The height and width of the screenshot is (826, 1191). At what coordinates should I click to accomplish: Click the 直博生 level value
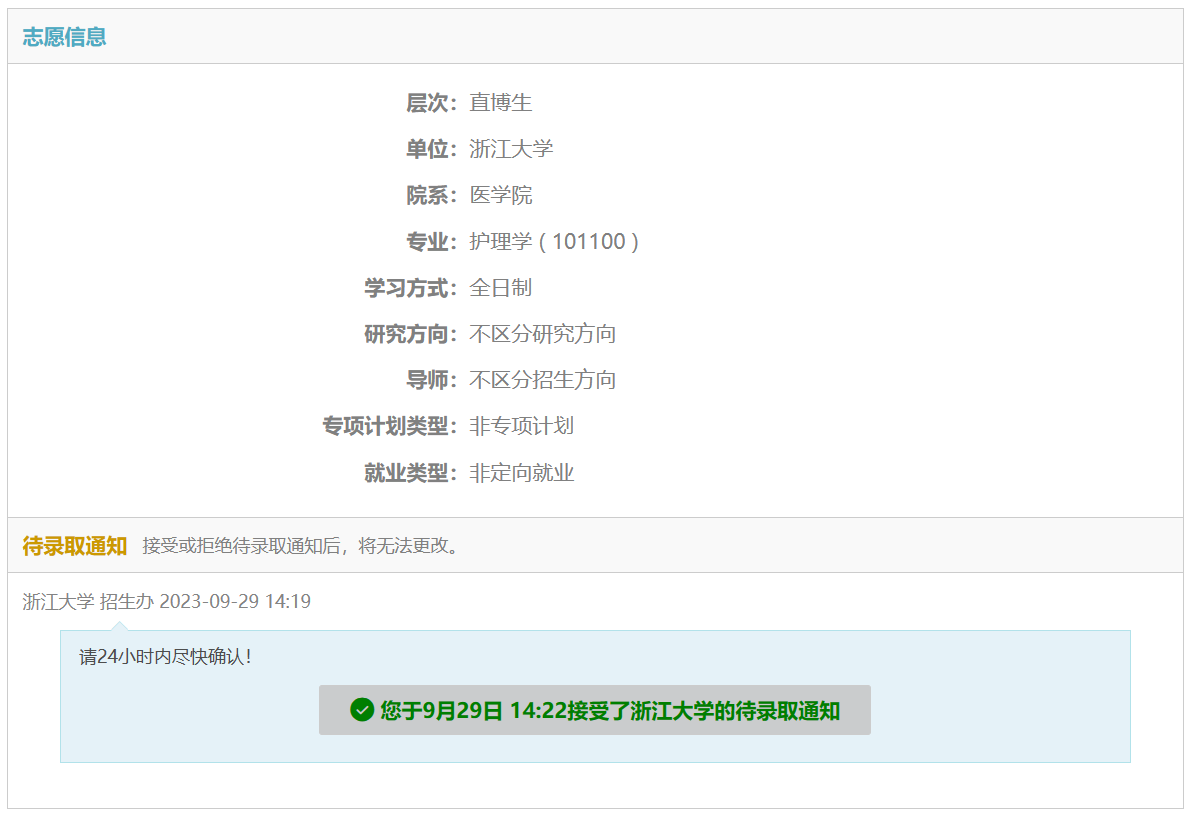click(x=501, y=103)
